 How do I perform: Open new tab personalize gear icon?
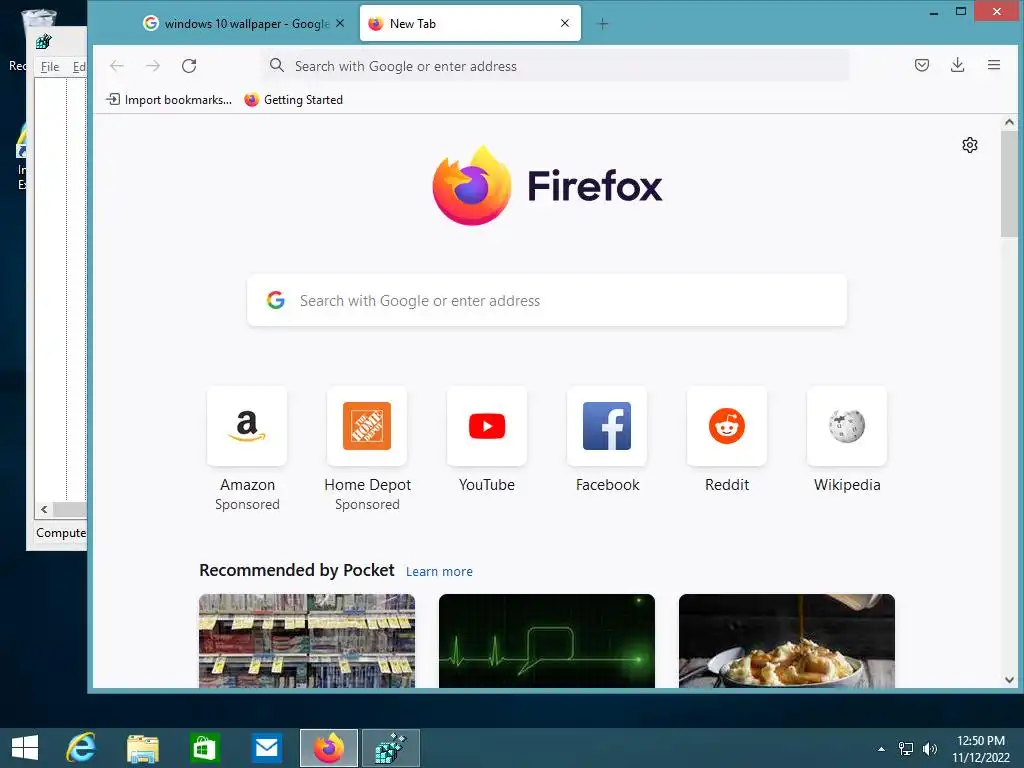click(970, 145)
